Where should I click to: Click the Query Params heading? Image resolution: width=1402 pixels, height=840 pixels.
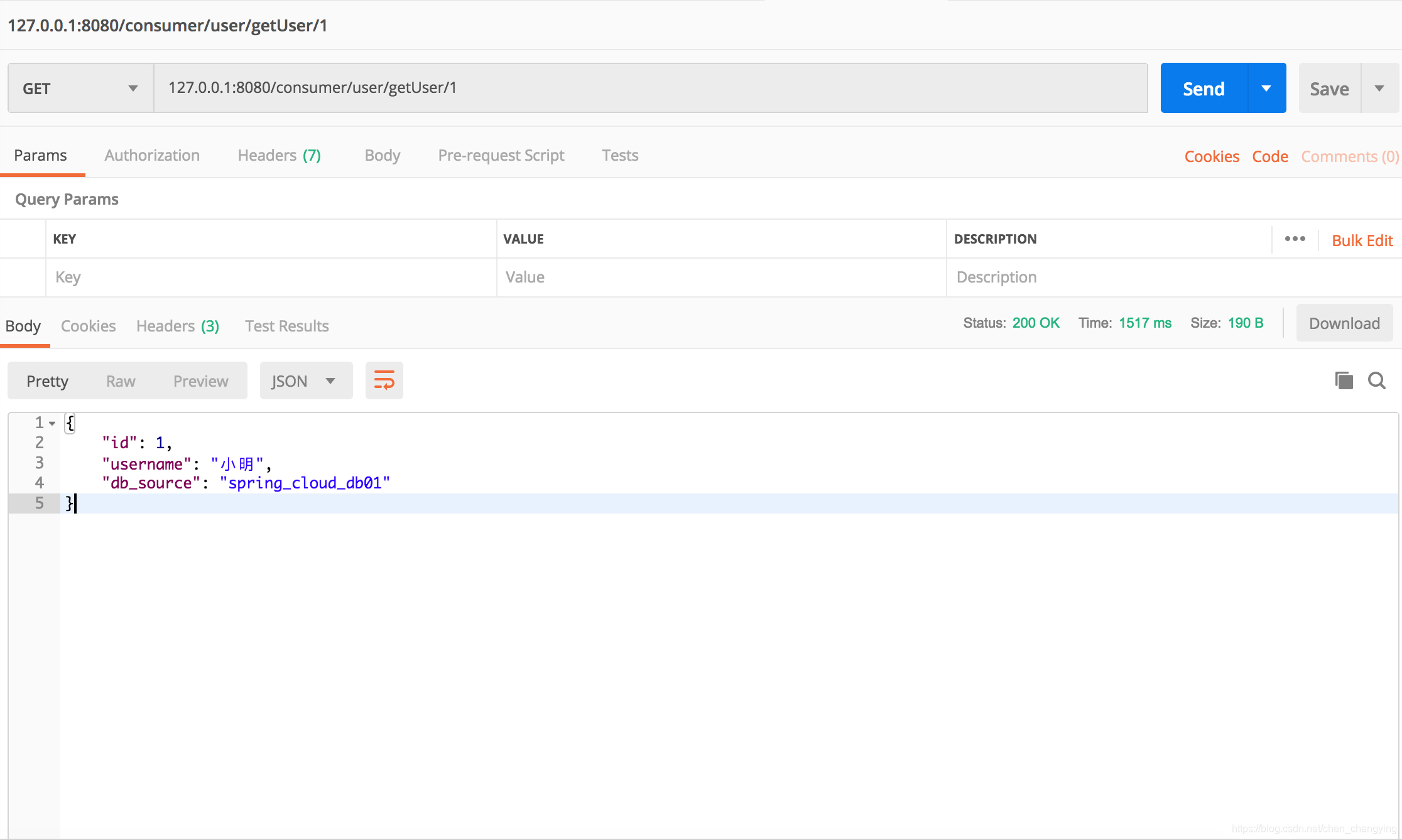(x=67, y=199)
